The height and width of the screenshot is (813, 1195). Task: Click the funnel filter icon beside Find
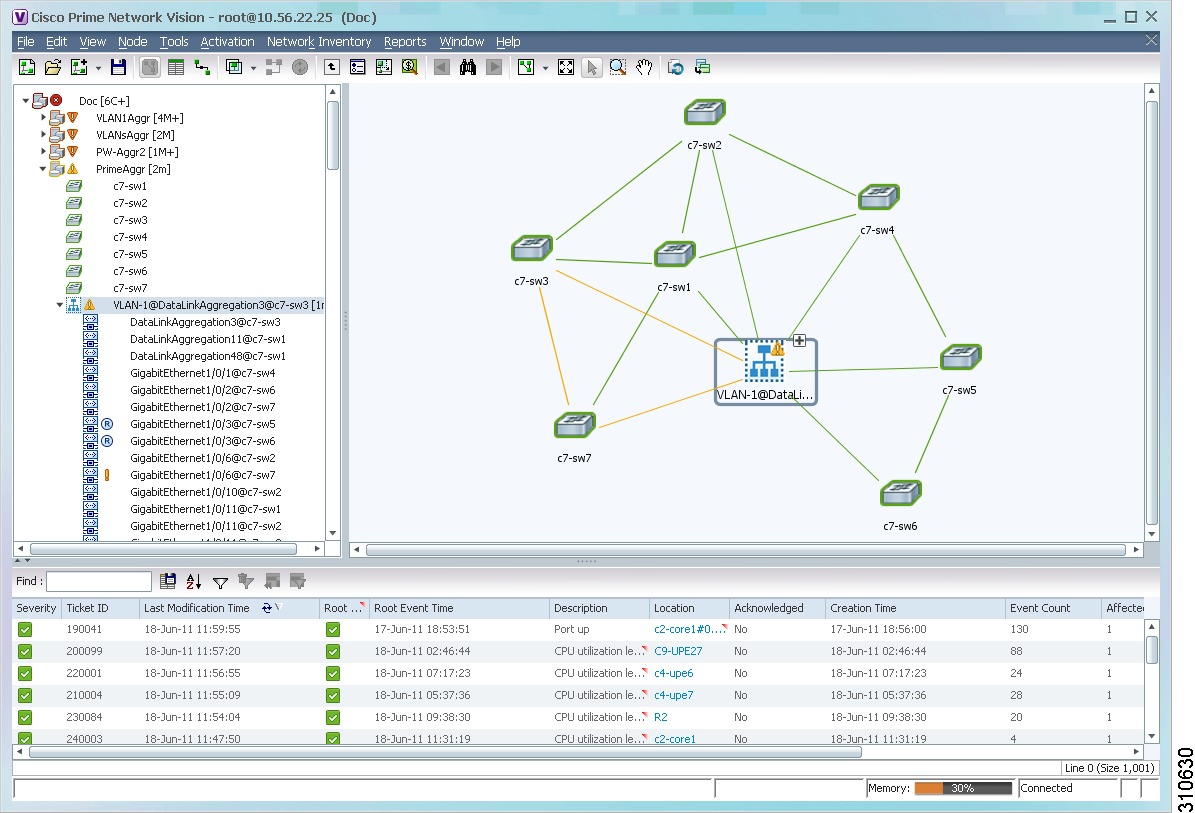pos(220,582)
